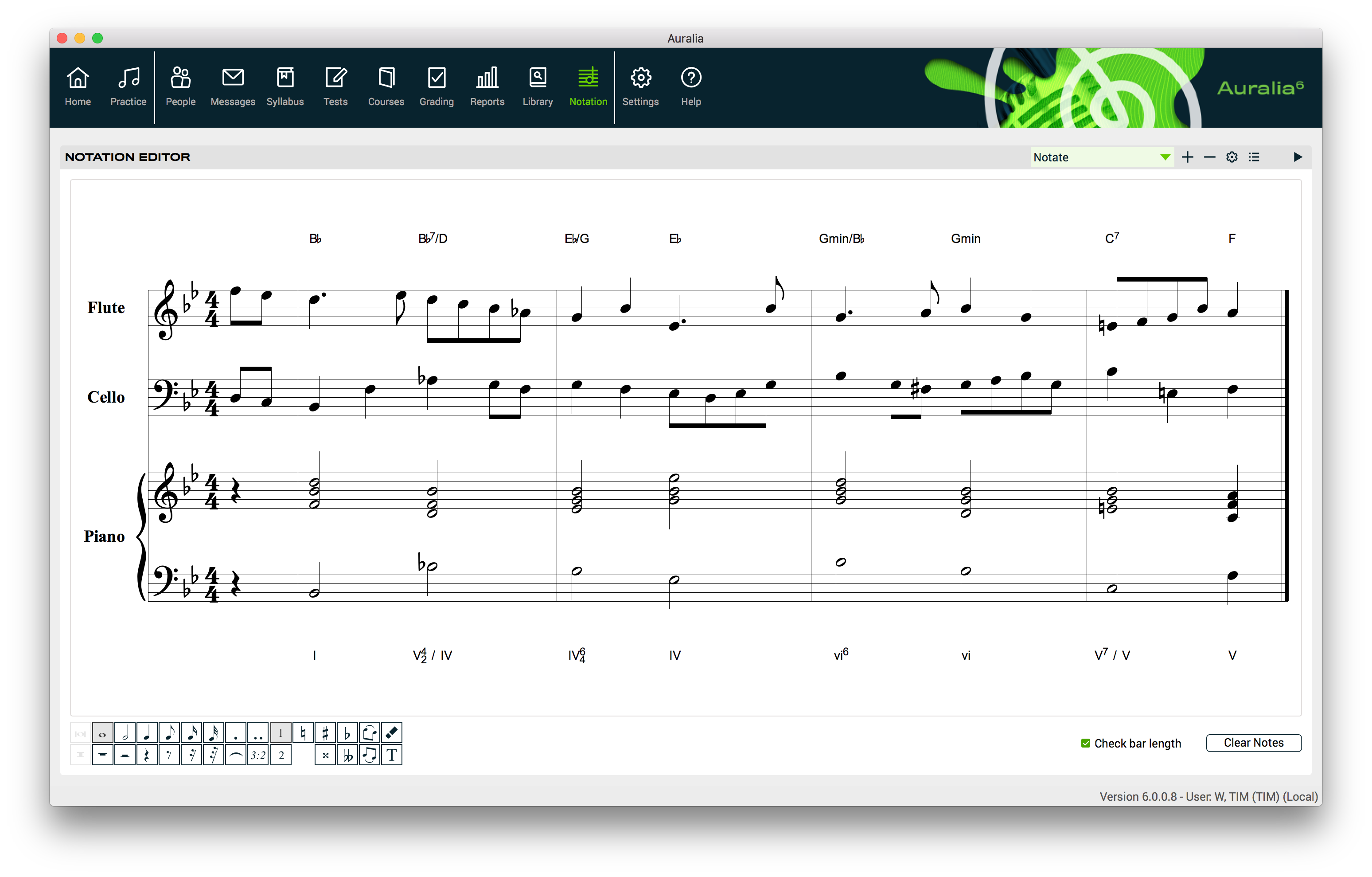
Task: Open the list view options icon
Action: 1254,157
